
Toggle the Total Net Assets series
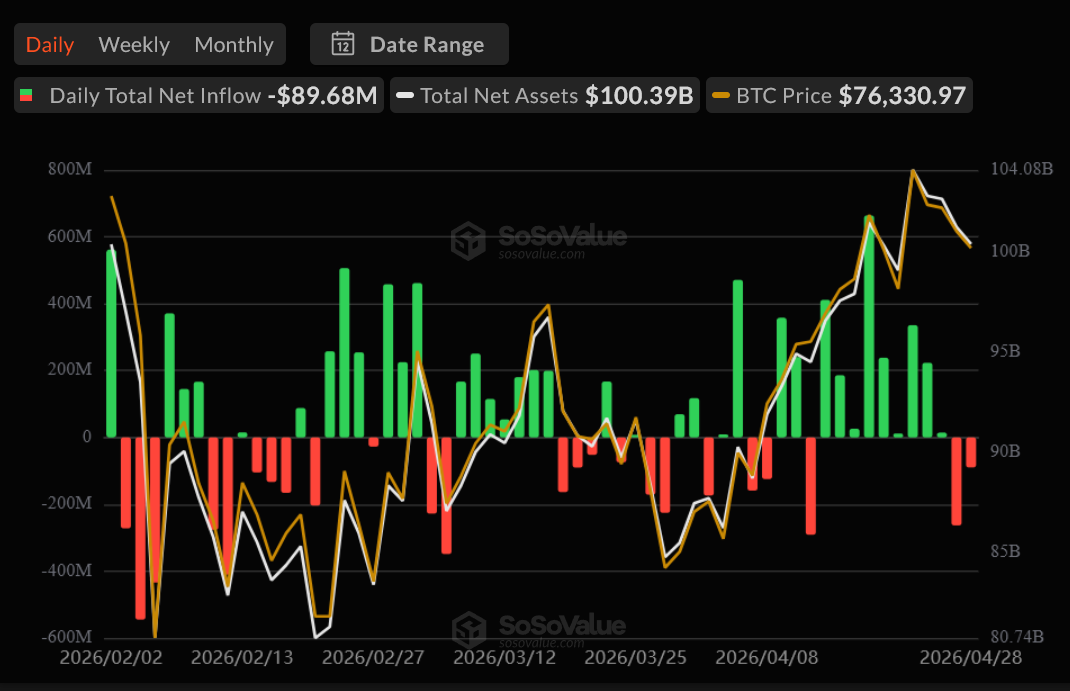499,96
